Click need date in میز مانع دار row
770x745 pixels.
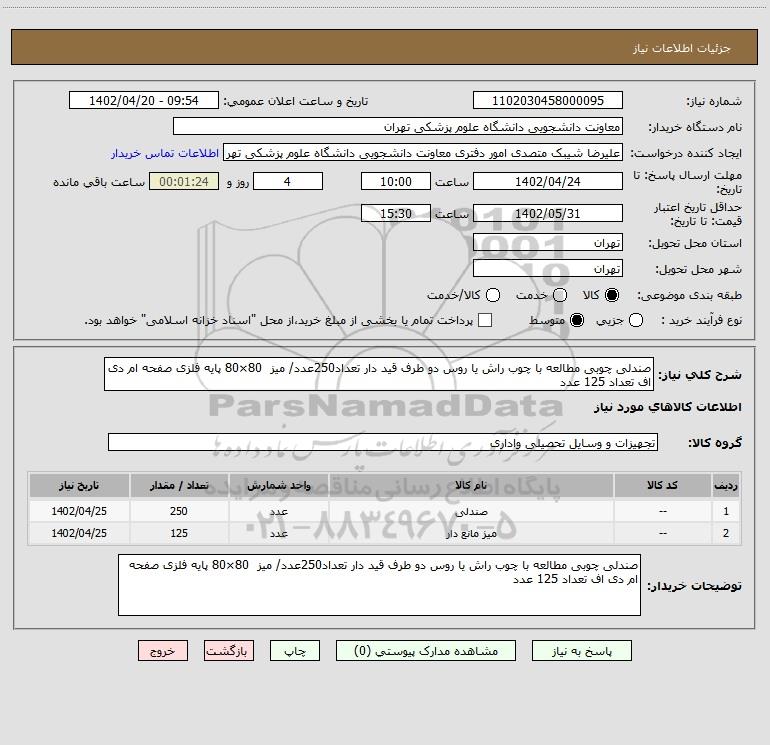(79, 533)
